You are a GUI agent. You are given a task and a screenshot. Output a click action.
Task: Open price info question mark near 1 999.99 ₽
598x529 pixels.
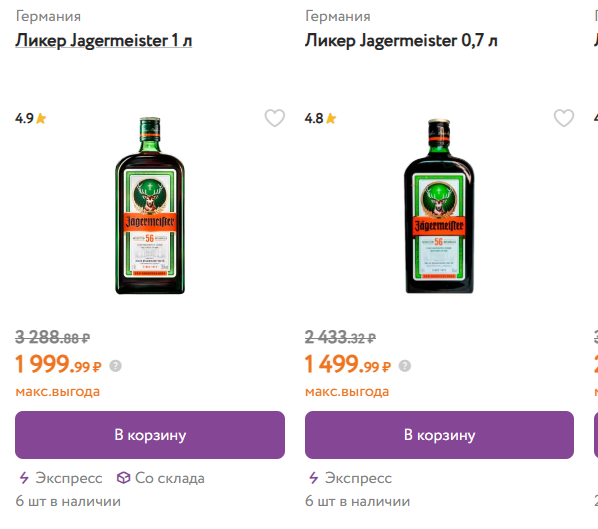point(116,366)
